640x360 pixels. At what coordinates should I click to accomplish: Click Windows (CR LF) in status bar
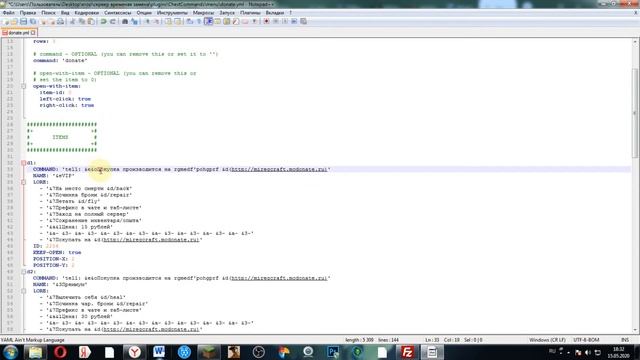[x=547, y=340]
